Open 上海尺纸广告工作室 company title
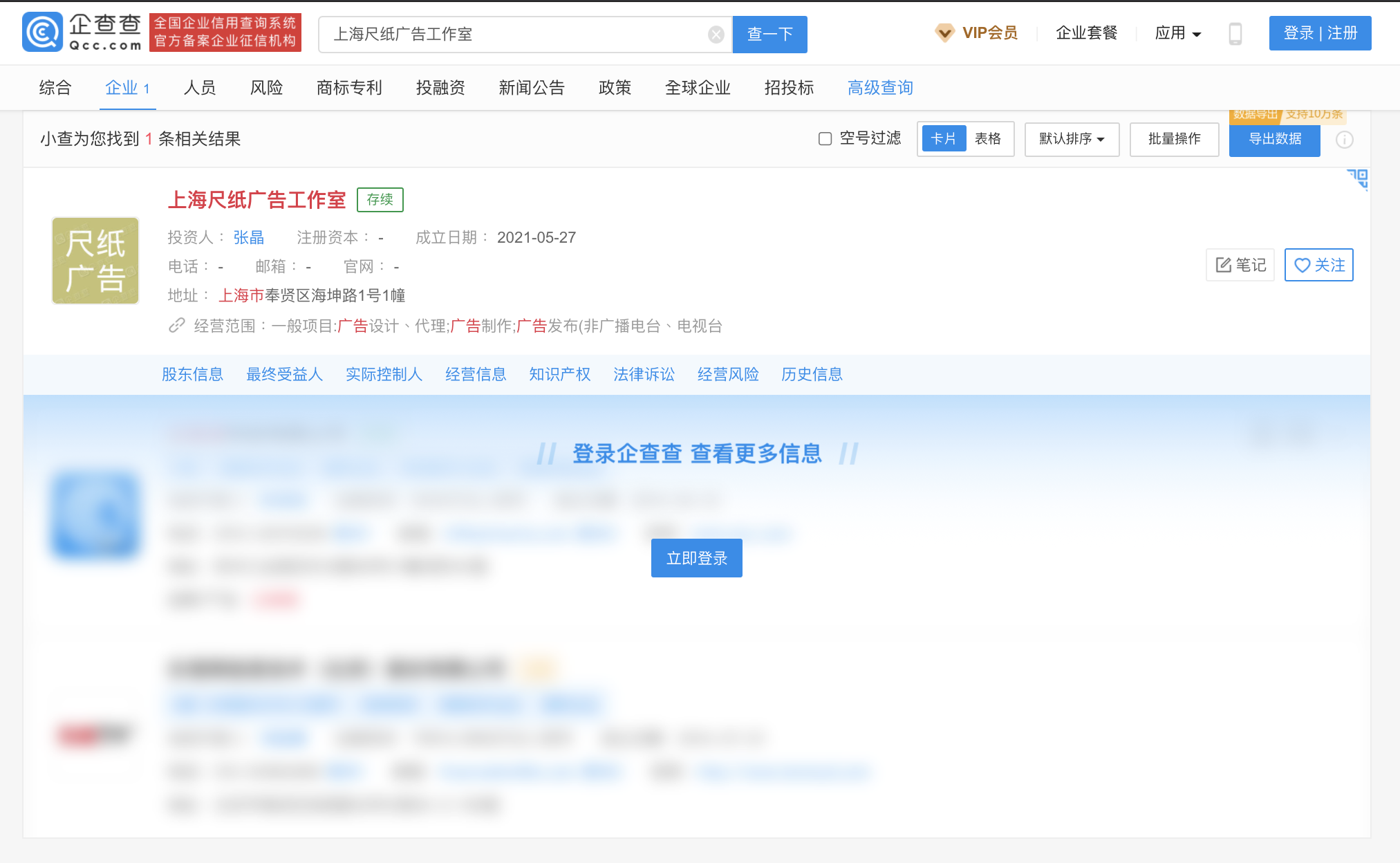1400x863 pixels. pyautogui.click(x=256, y=200)
